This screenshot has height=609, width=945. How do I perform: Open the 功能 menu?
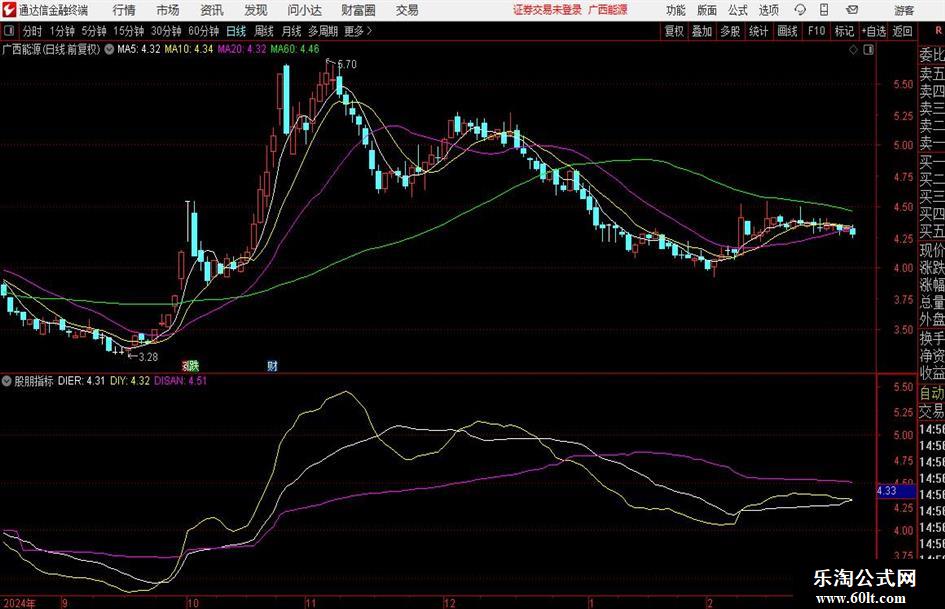[676, 10]
